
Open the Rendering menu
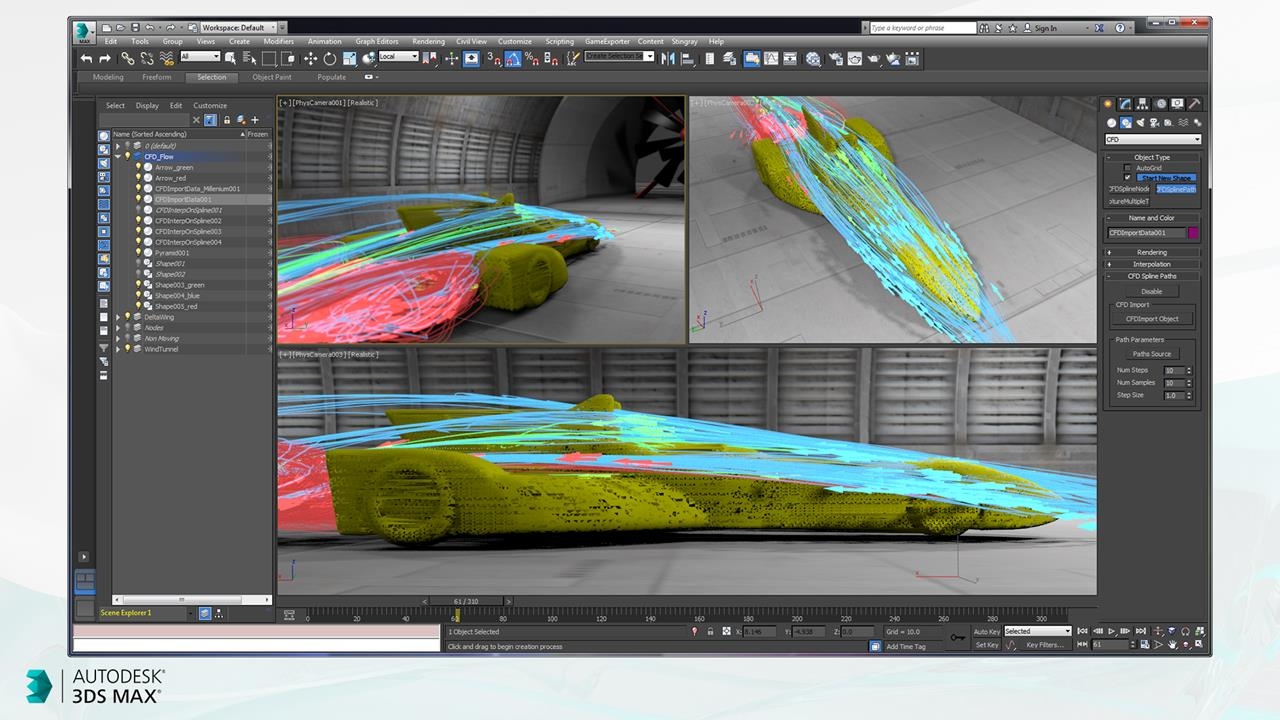428,41
